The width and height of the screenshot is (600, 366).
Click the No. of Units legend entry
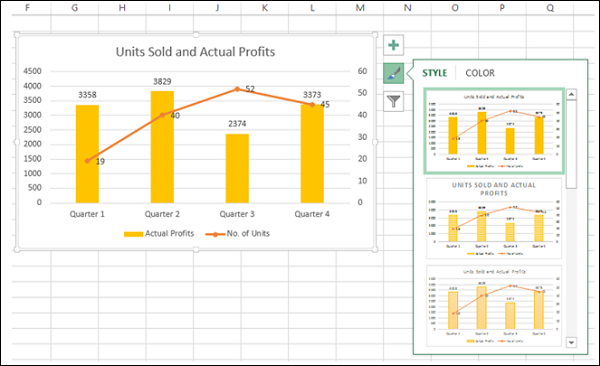point(238,234)
